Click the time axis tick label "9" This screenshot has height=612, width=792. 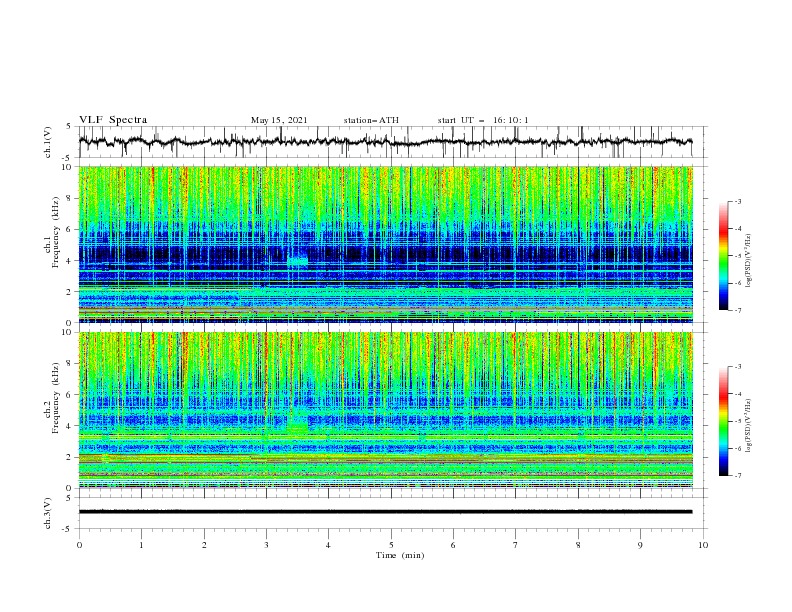click(x=640, y=545)
